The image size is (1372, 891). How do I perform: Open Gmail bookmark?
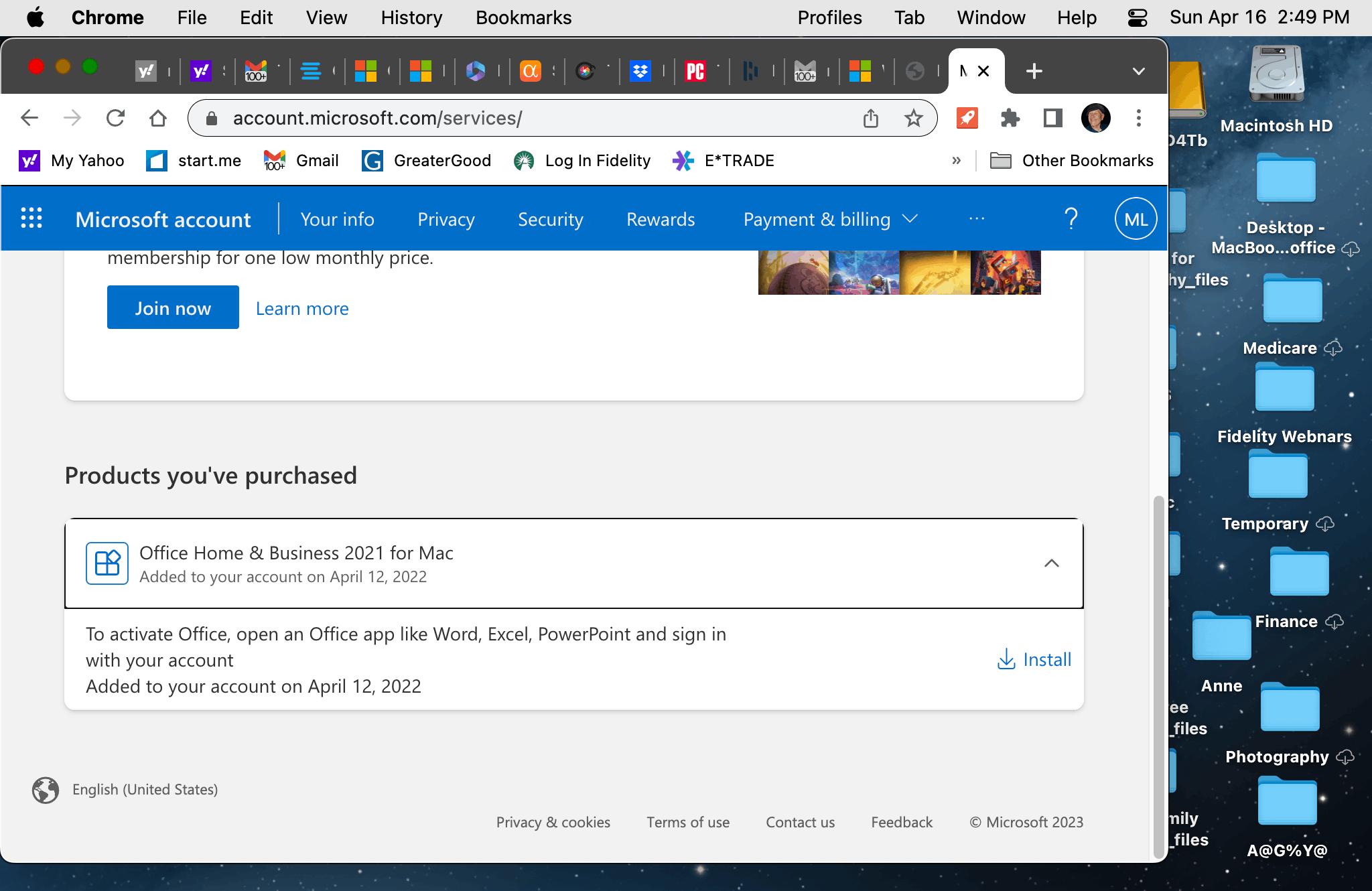[x=301, y=160]
